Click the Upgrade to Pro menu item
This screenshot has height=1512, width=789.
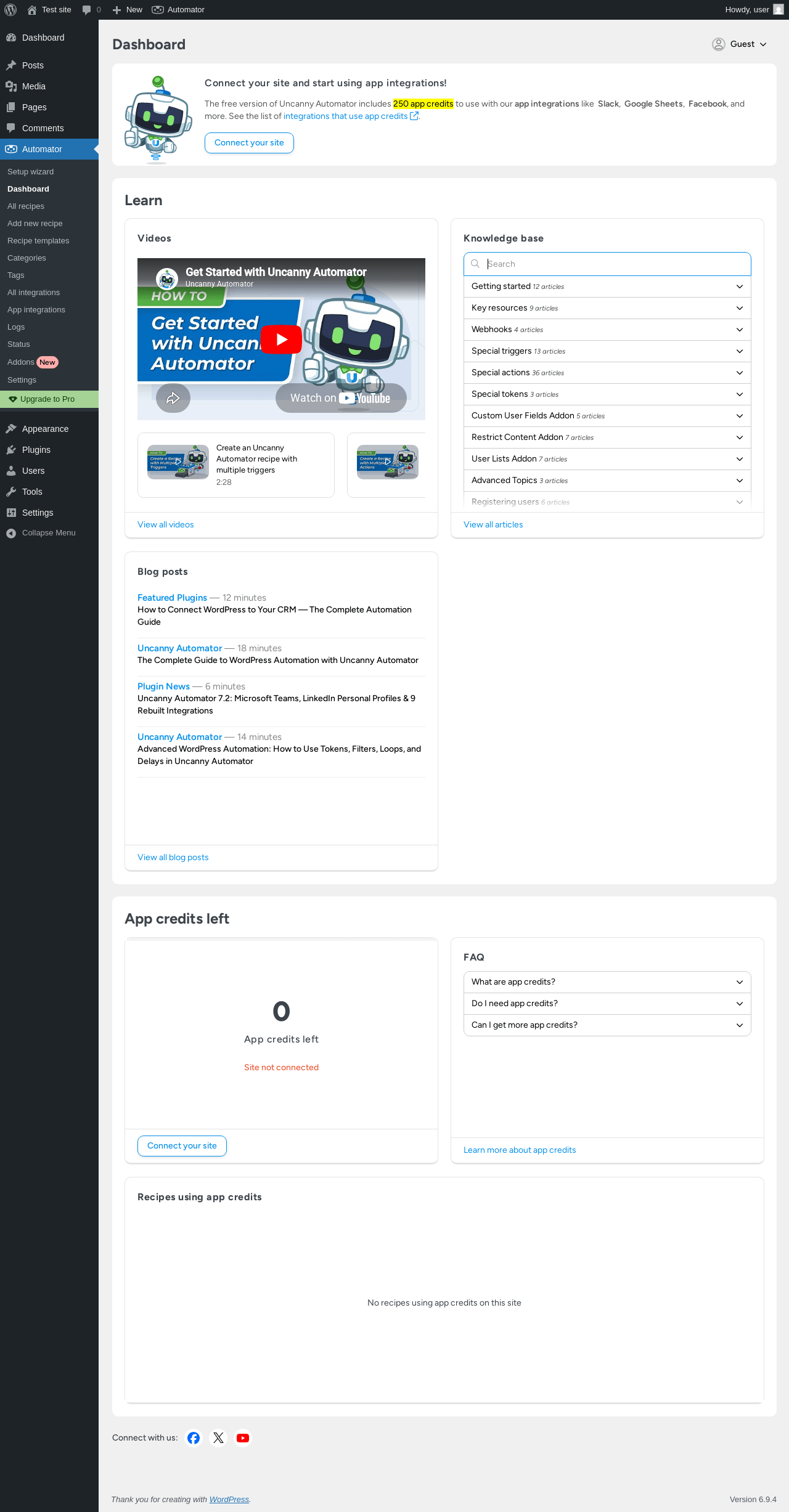(x=47, y=399)
